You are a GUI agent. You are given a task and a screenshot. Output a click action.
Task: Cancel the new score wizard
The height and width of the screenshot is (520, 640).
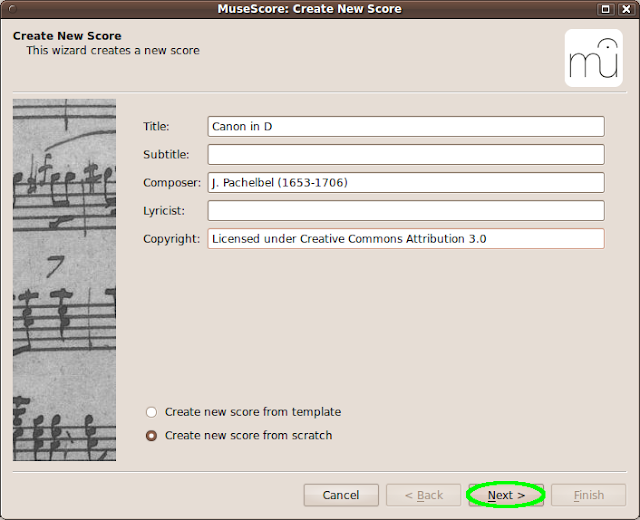pyautogui.click(x=341, y=495)
